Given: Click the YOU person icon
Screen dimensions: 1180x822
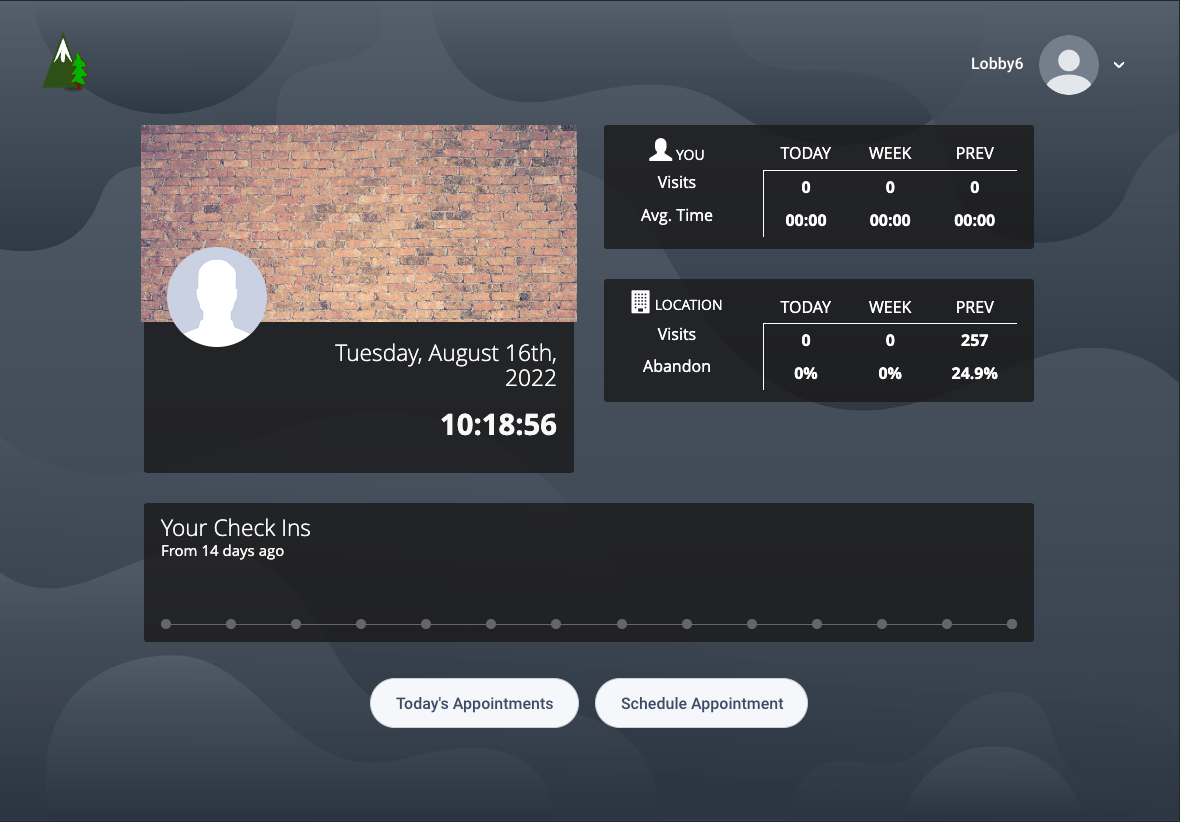Looking at the screenshot, I should pyautogui.click(x=660, y=150).
